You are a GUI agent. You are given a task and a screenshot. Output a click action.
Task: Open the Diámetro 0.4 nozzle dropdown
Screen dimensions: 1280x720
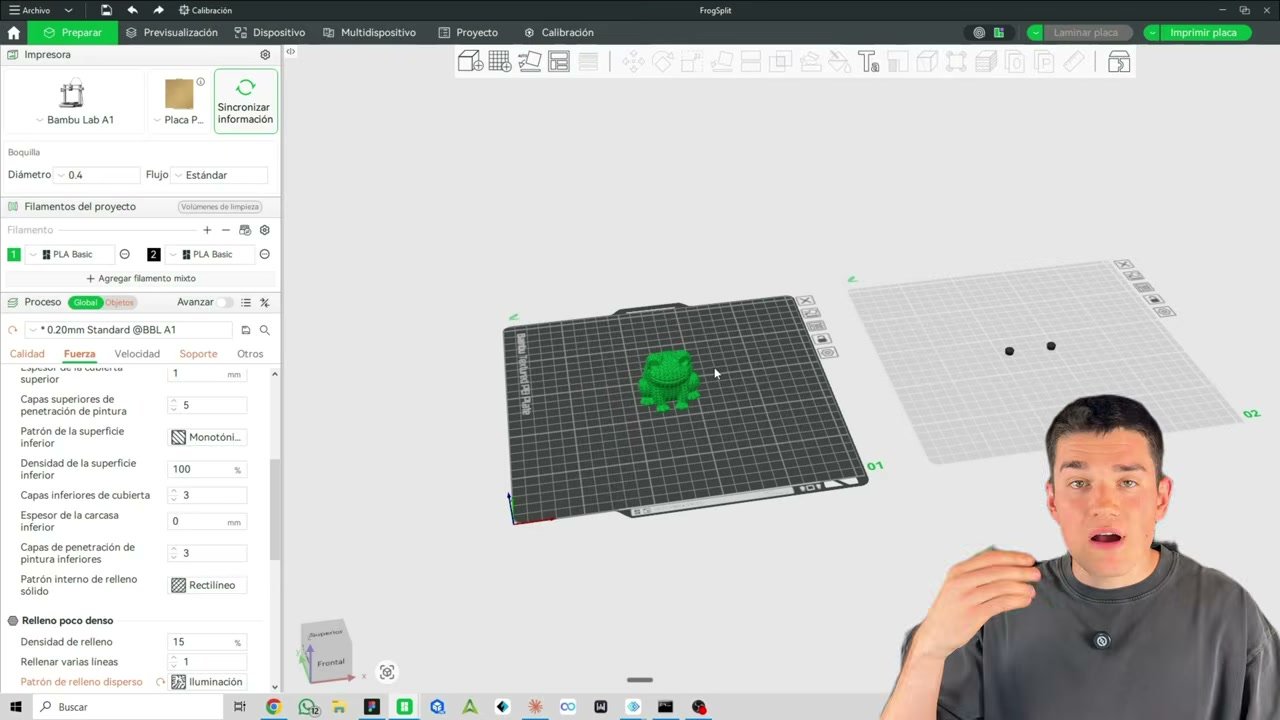pos(97,175)
